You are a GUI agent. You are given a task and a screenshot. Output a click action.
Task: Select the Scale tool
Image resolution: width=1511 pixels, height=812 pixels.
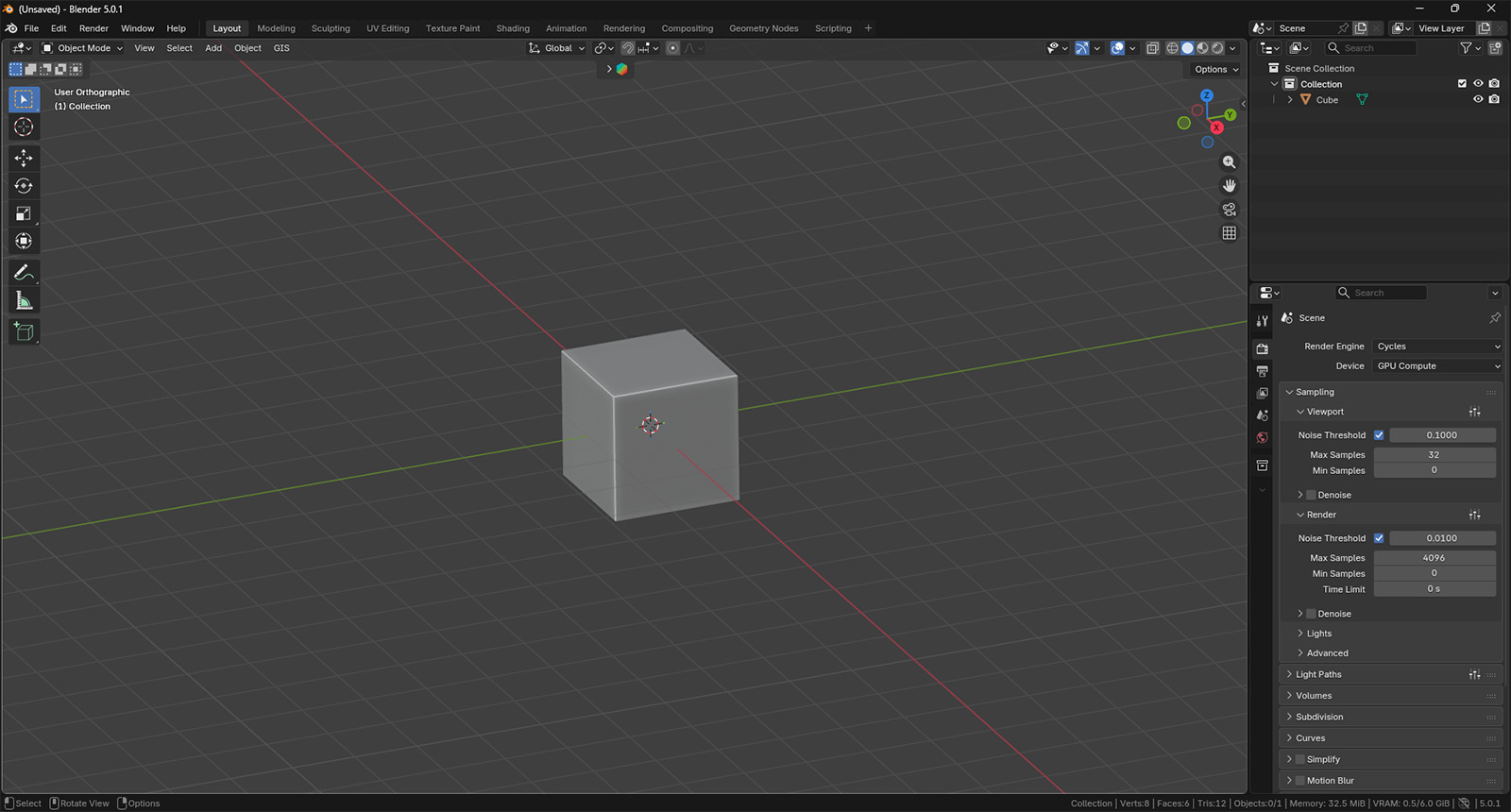(24, 214)
